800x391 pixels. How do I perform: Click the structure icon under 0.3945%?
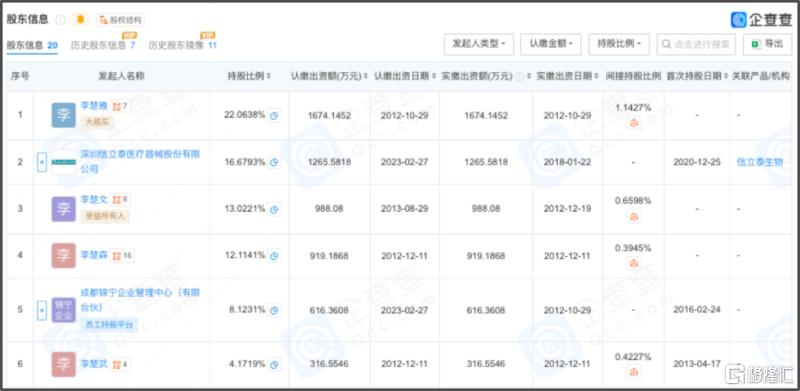(x=633, y=263)
